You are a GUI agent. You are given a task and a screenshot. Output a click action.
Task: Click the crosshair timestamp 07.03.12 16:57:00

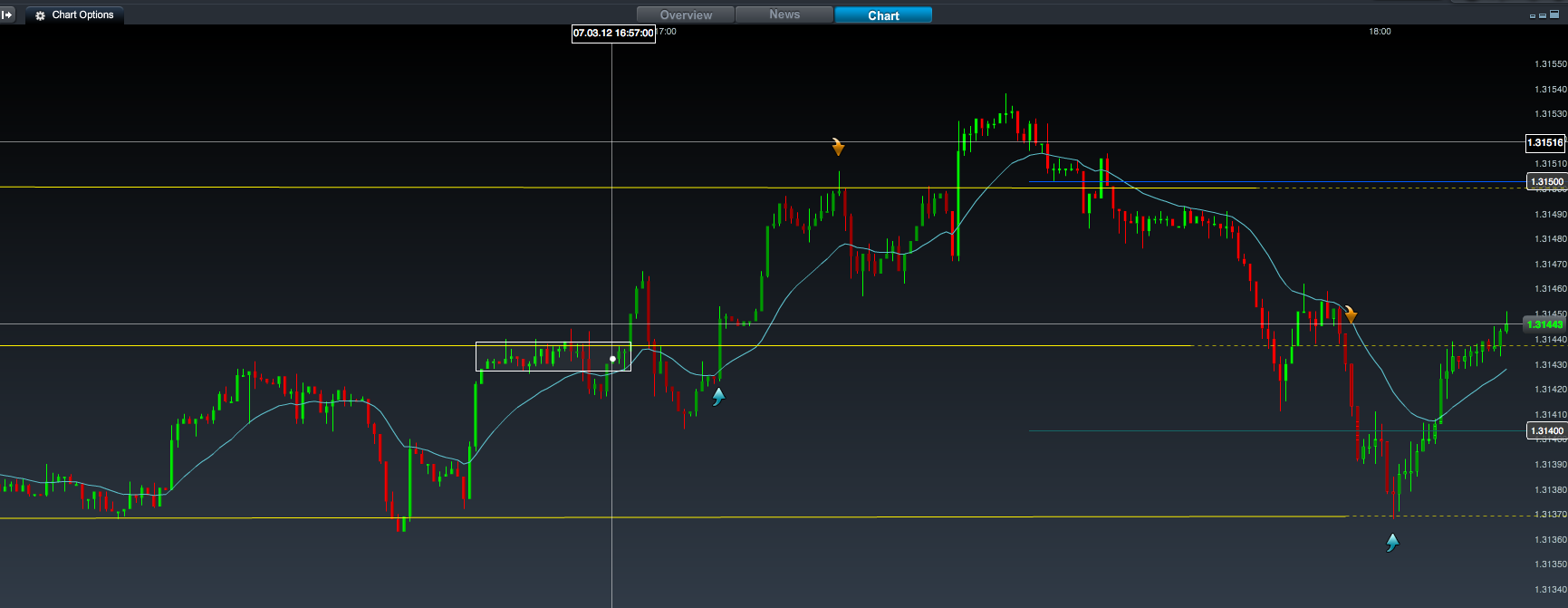click(613, 34)
